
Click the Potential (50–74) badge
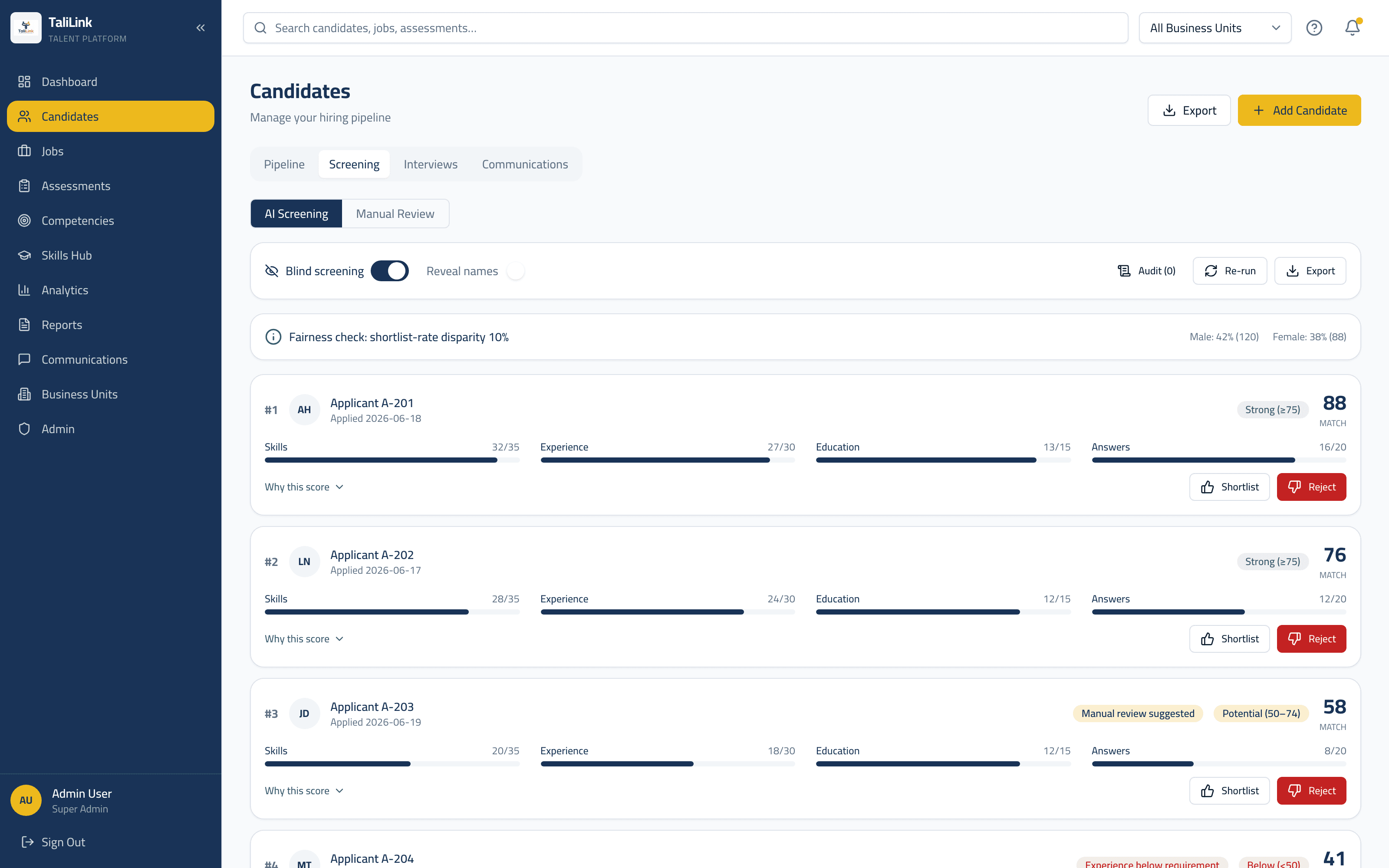tap(1261, 713)
